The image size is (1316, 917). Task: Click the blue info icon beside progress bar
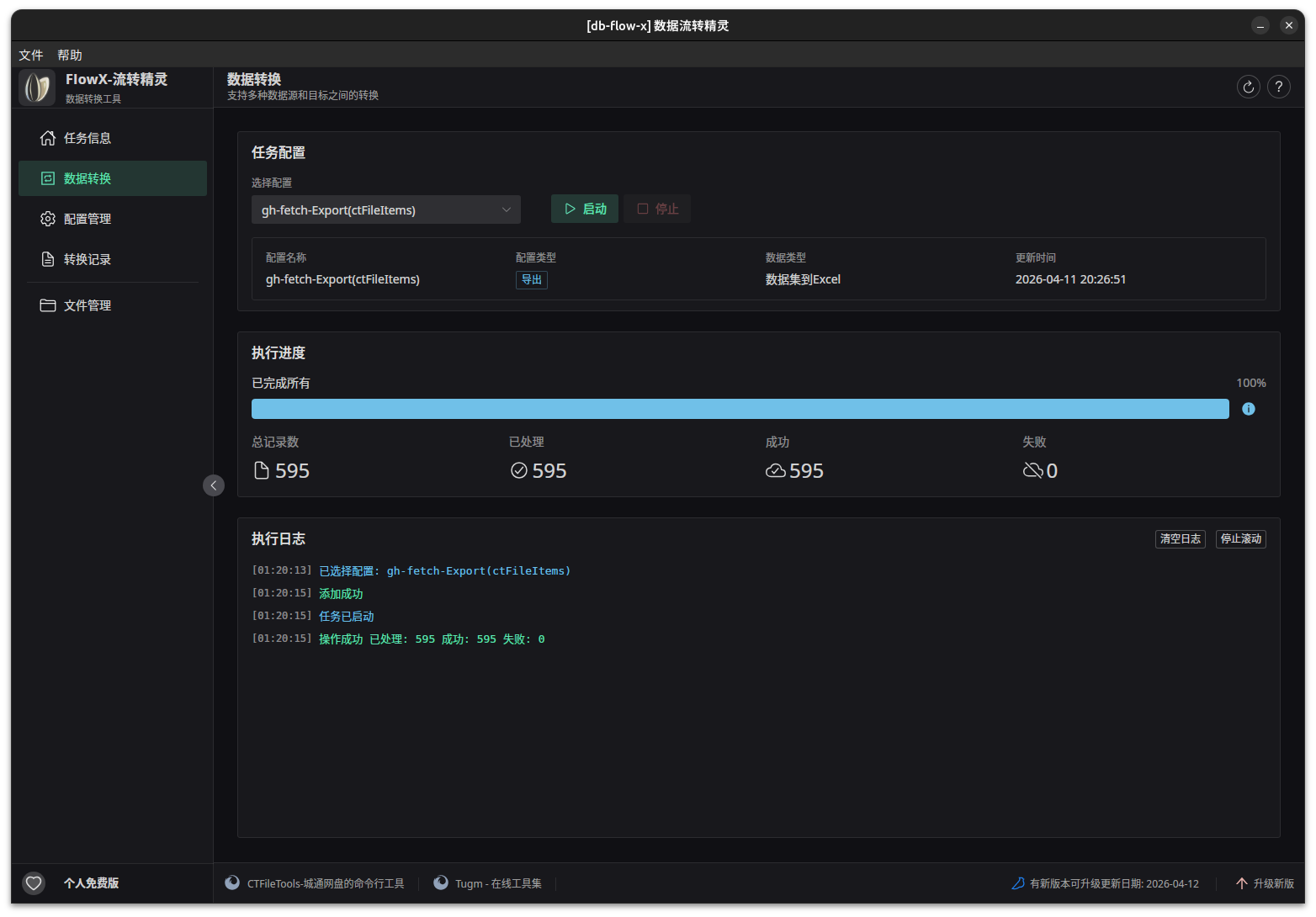pos(1248,409)
